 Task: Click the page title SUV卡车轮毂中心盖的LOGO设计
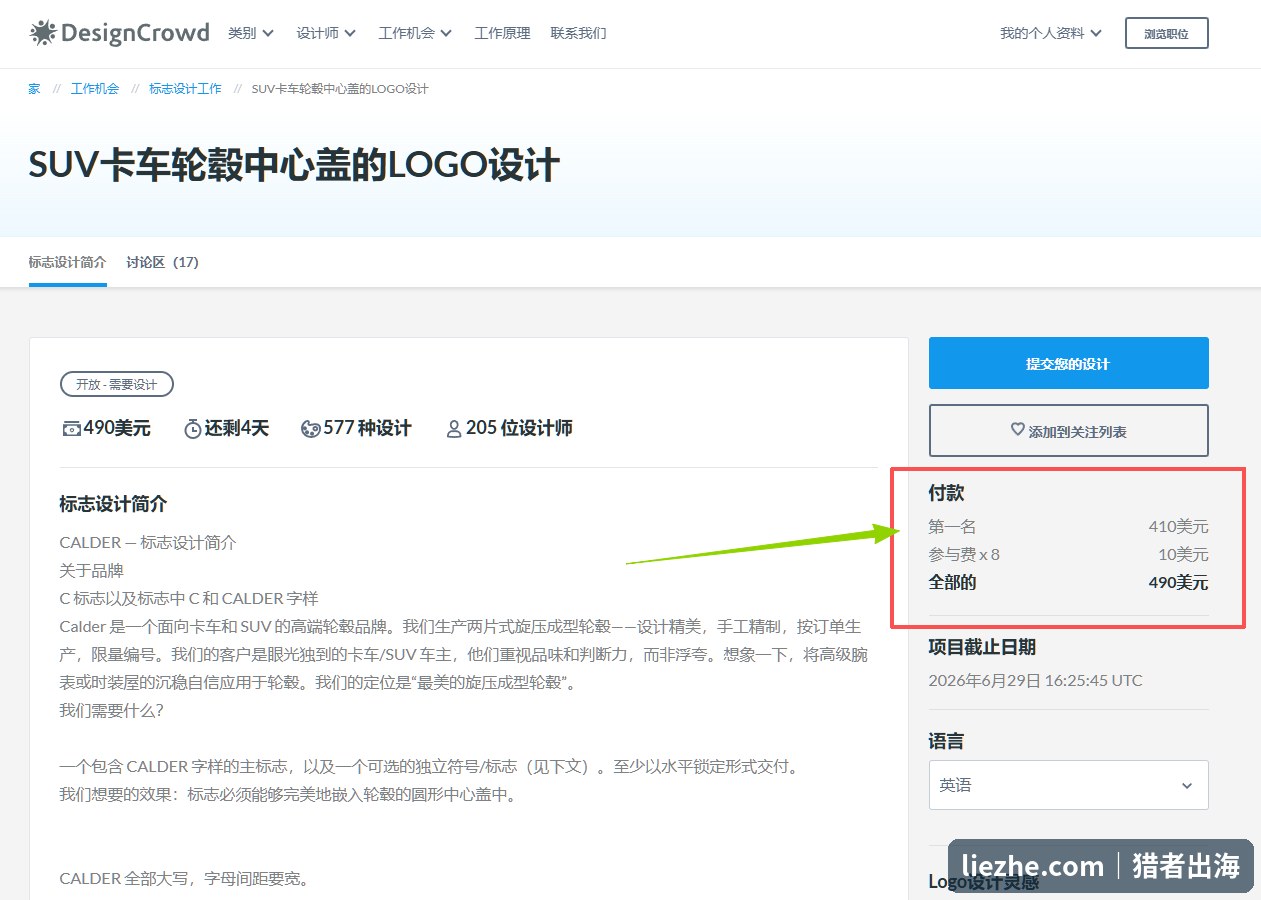point(294,166)
